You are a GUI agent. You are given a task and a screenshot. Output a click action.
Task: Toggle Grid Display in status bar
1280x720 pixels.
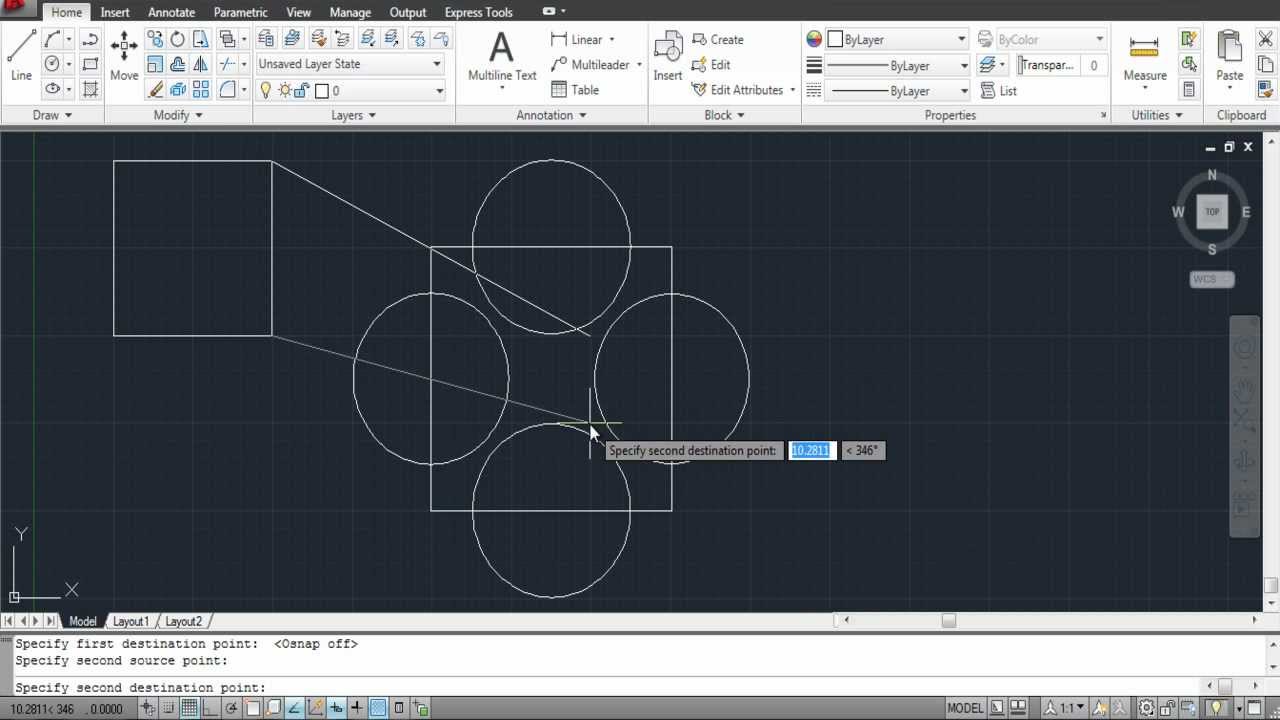tap(189, 708)
